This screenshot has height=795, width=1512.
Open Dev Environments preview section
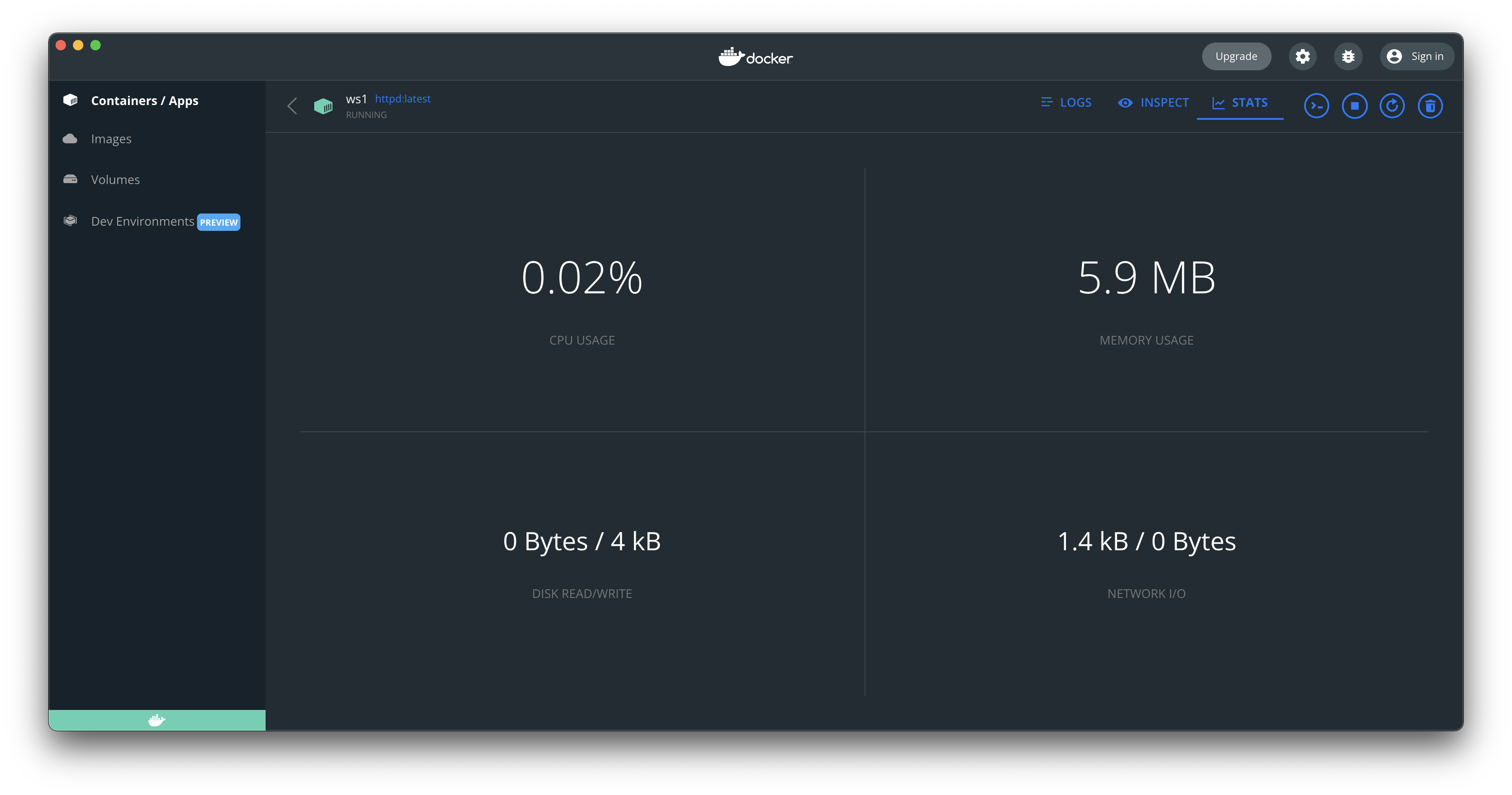pos(143,221)
